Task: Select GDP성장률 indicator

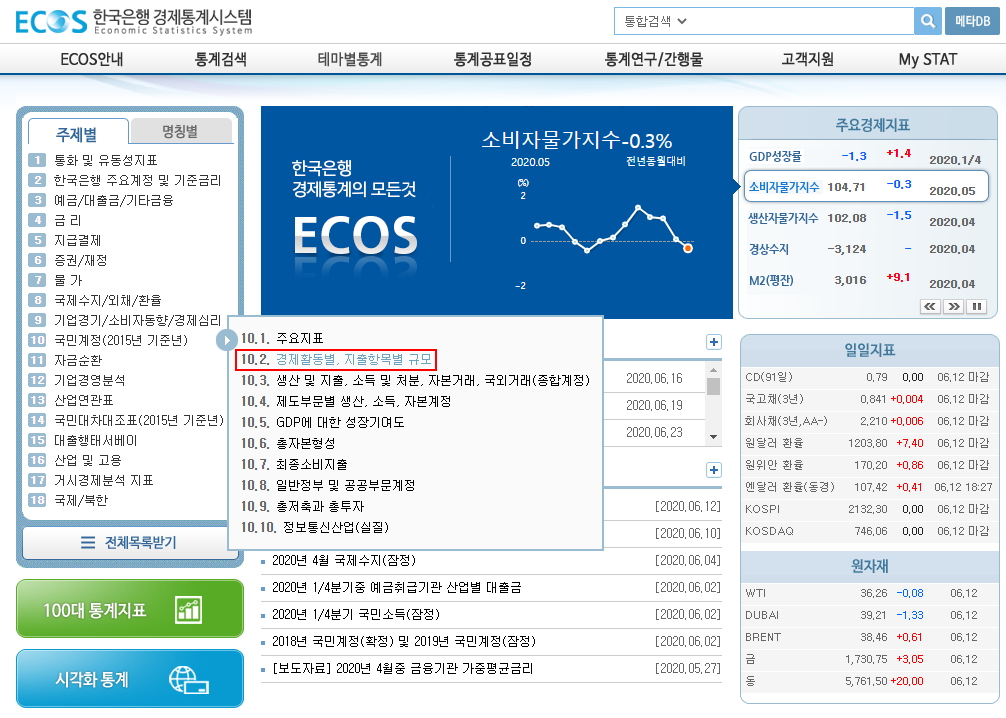Action: coord(775,156)
